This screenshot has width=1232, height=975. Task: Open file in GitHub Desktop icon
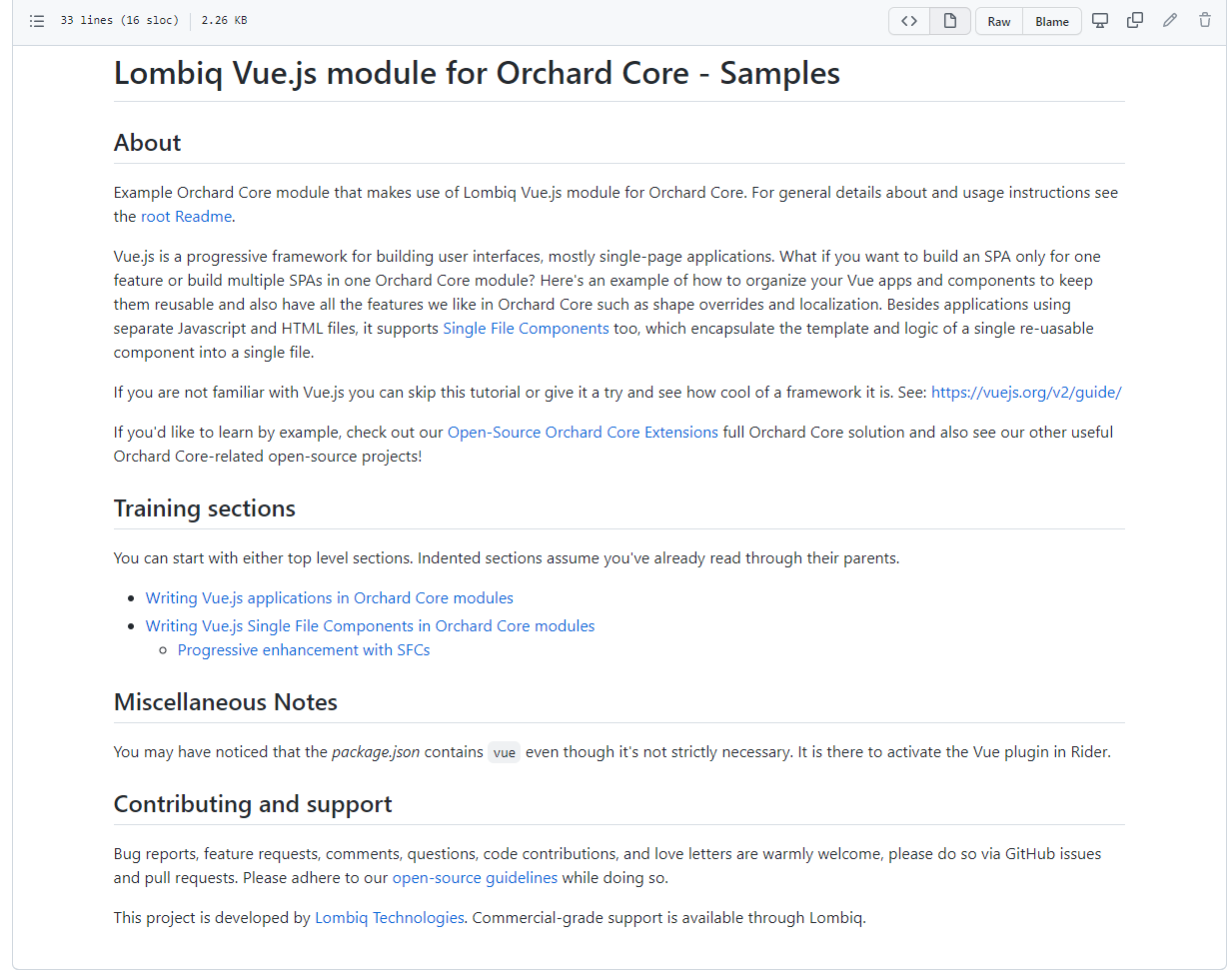[x=1100, y=20]
